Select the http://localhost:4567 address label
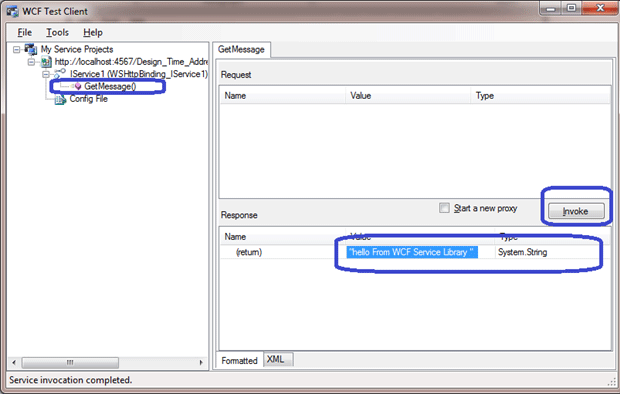 (x=131, y=62)
